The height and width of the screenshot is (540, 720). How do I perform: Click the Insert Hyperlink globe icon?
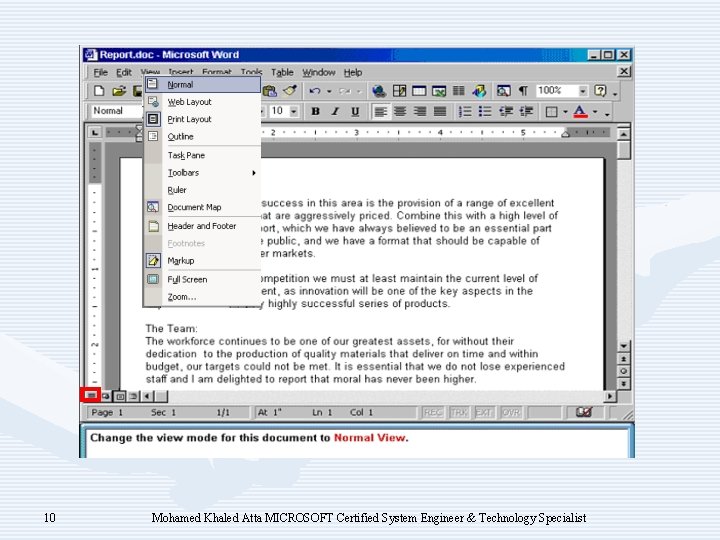[379, 91]
